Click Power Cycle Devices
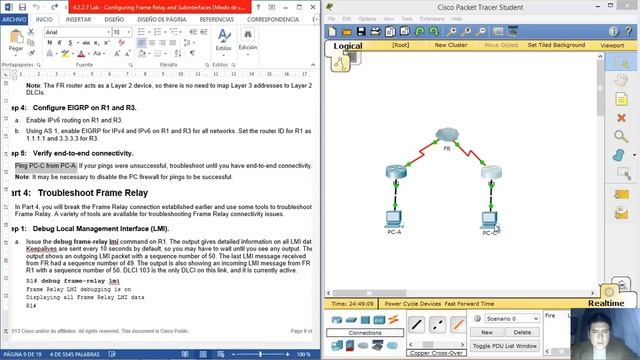This screenshot has width=640, height=360. (413, 304)
